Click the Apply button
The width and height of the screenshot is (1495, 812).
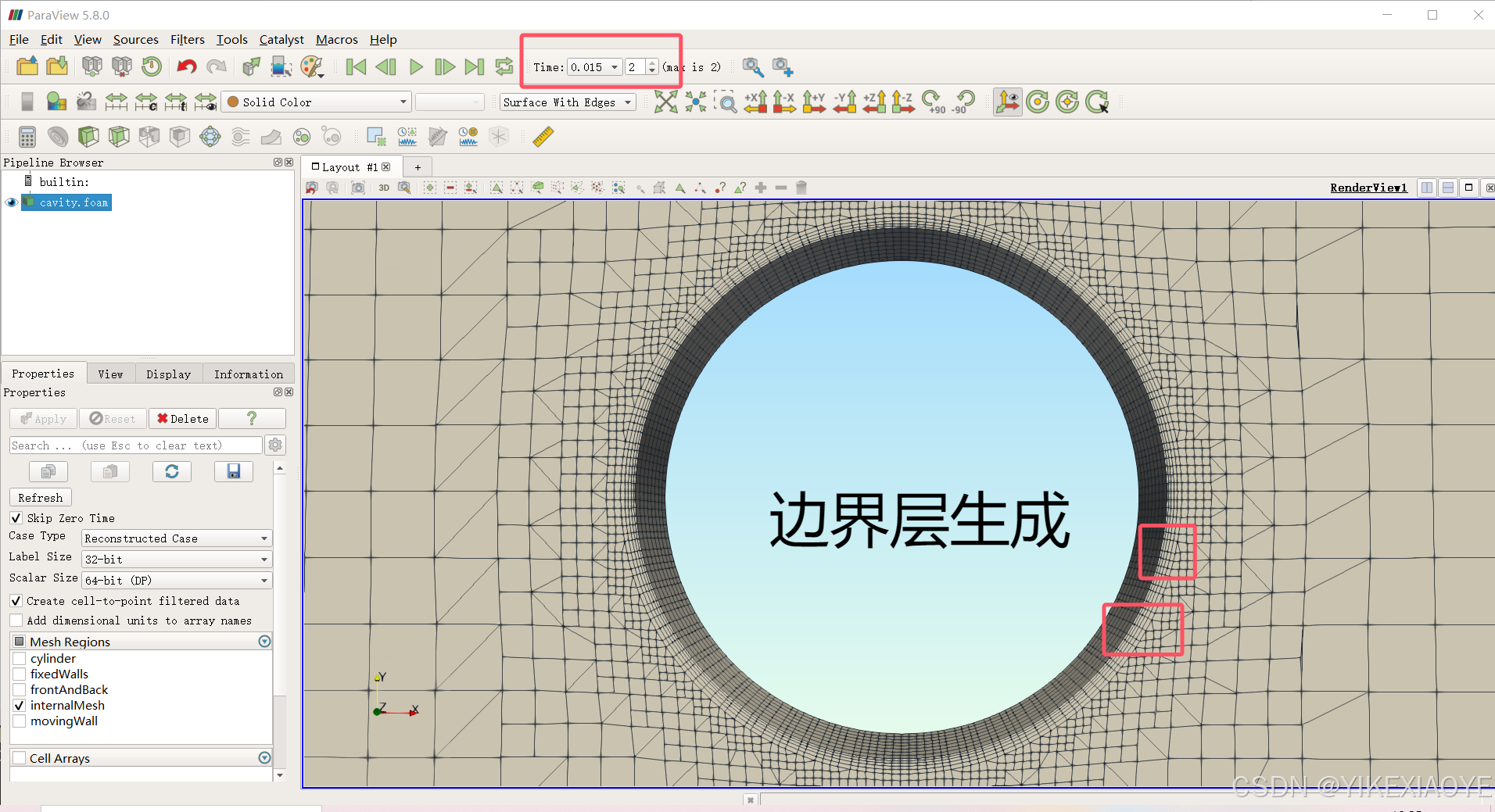click(42, 418)
